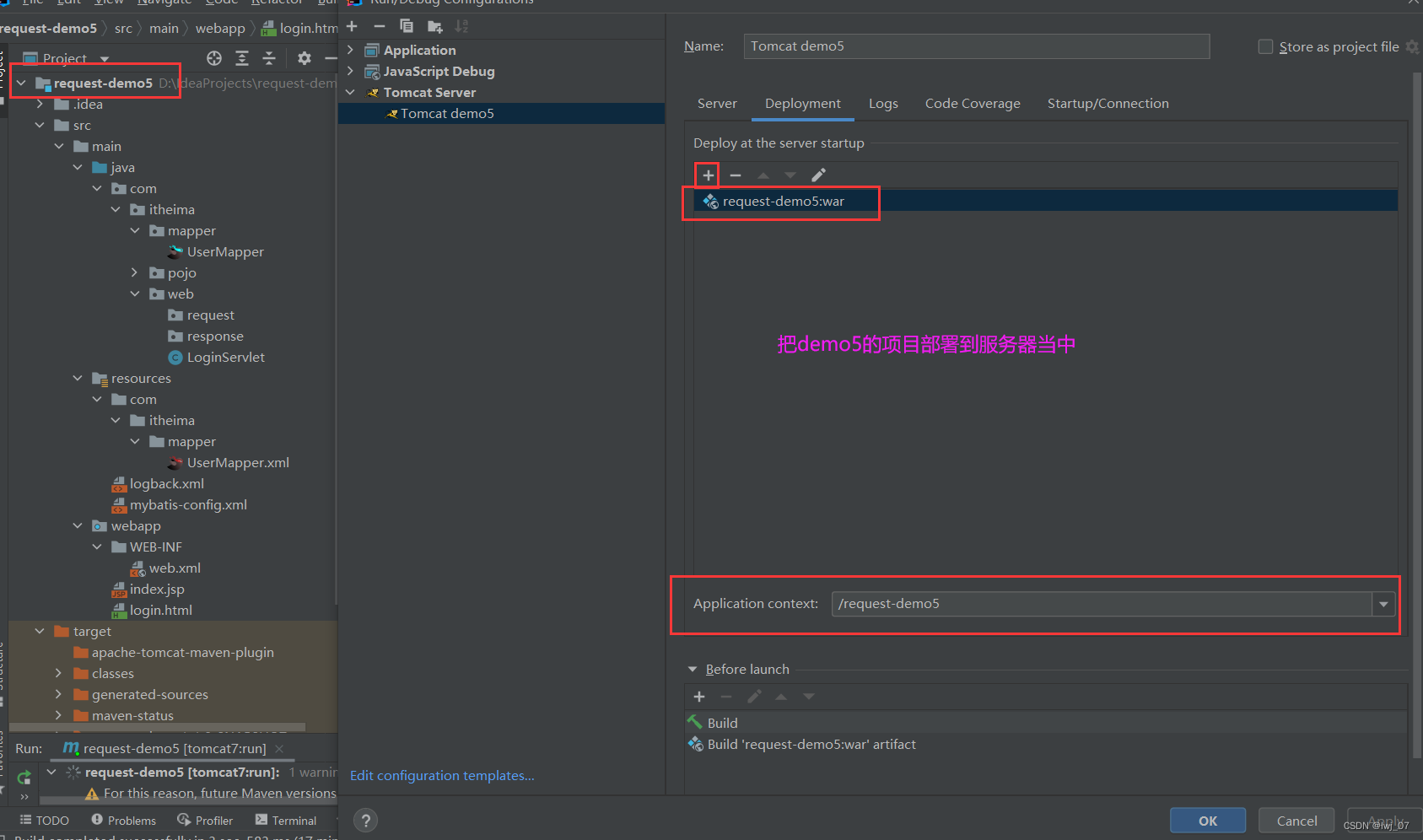Switch to the Deployment tab
The height and width of the screenshot is (840, 1423).
click(803, 103)
